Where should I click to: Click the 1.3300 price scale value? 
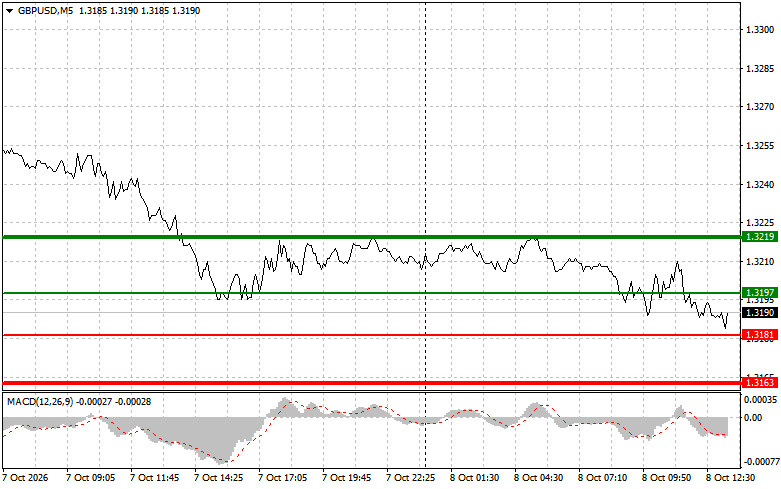click(760, 29)
